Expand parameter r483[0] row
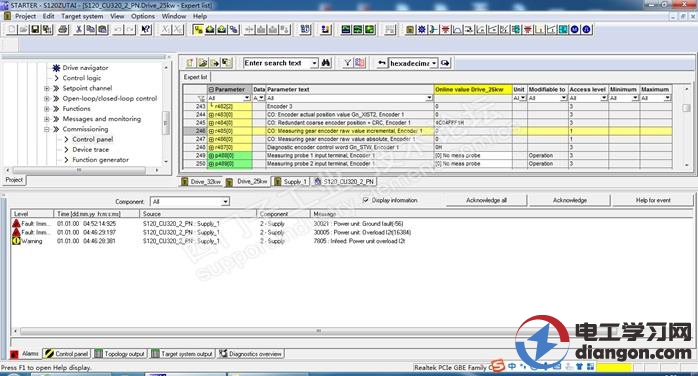The height and width of the screenshot is (376, 698). 211,115
